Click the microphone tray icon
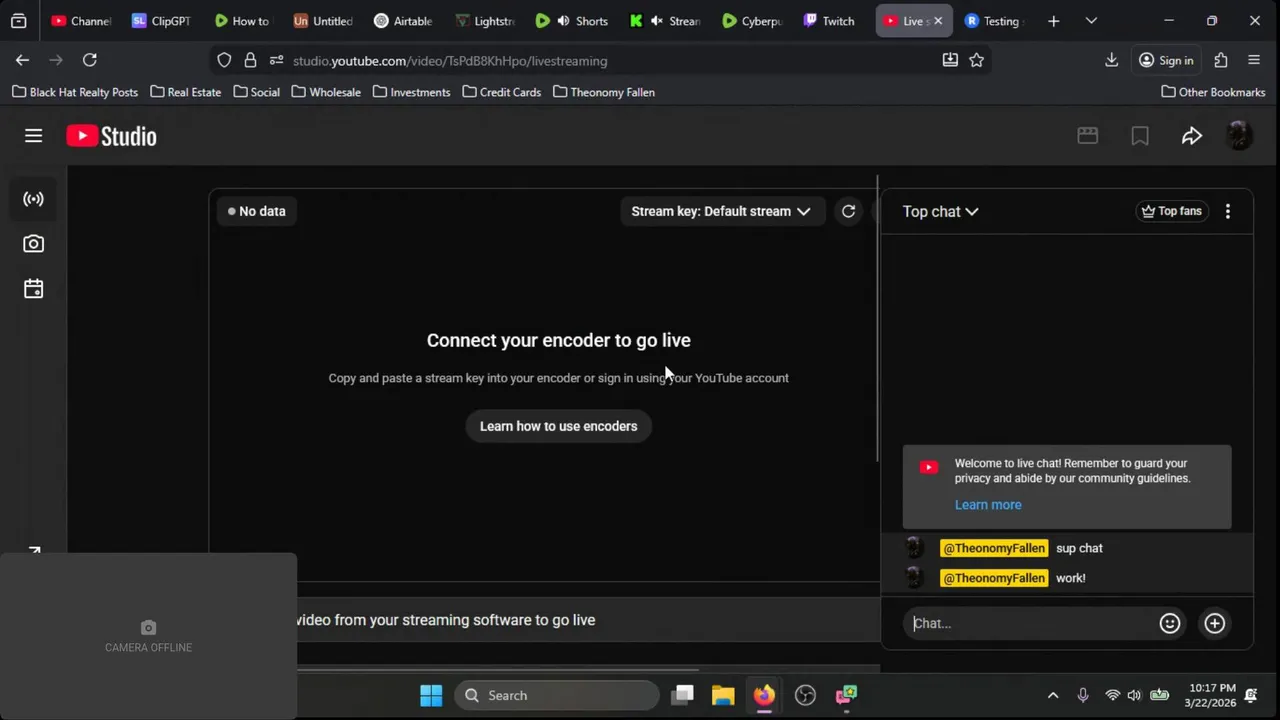 1082,695
